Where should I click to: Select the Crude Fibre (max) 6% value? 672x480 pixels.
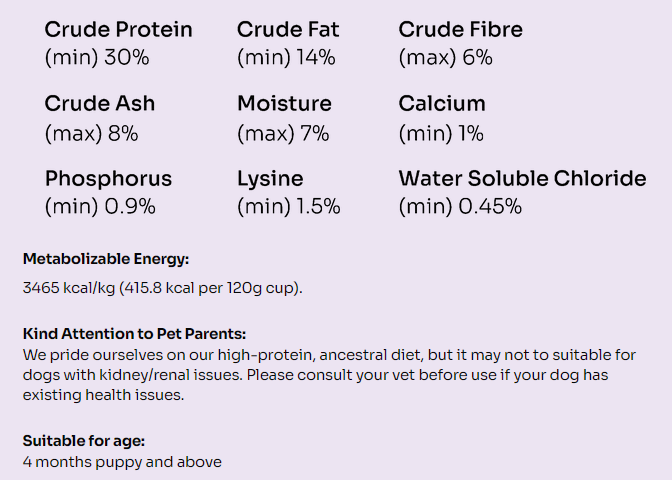445,57
